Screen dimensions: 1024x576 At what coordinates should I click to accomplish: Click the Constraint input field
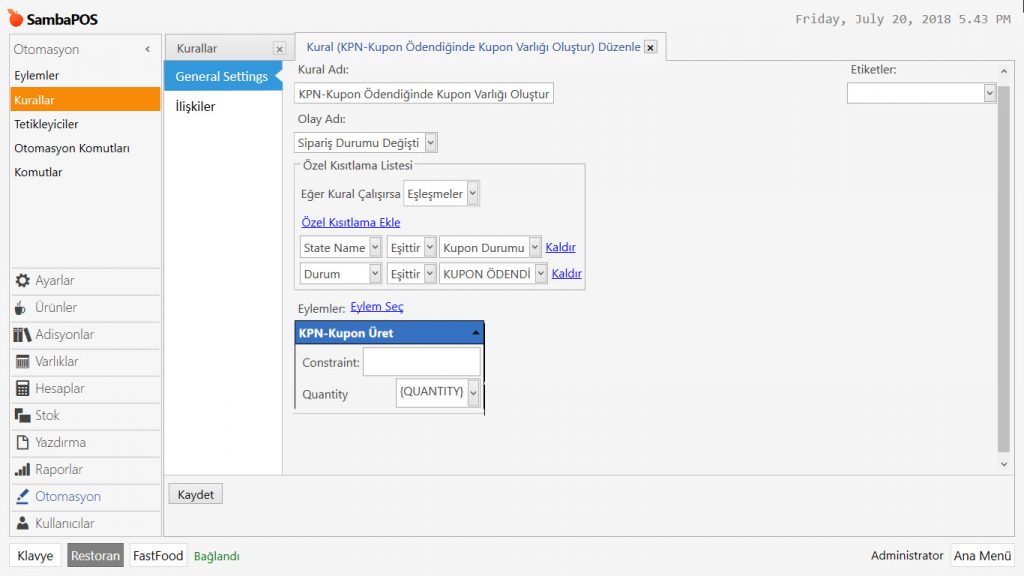pyautogui.click(x=421, y=362)
